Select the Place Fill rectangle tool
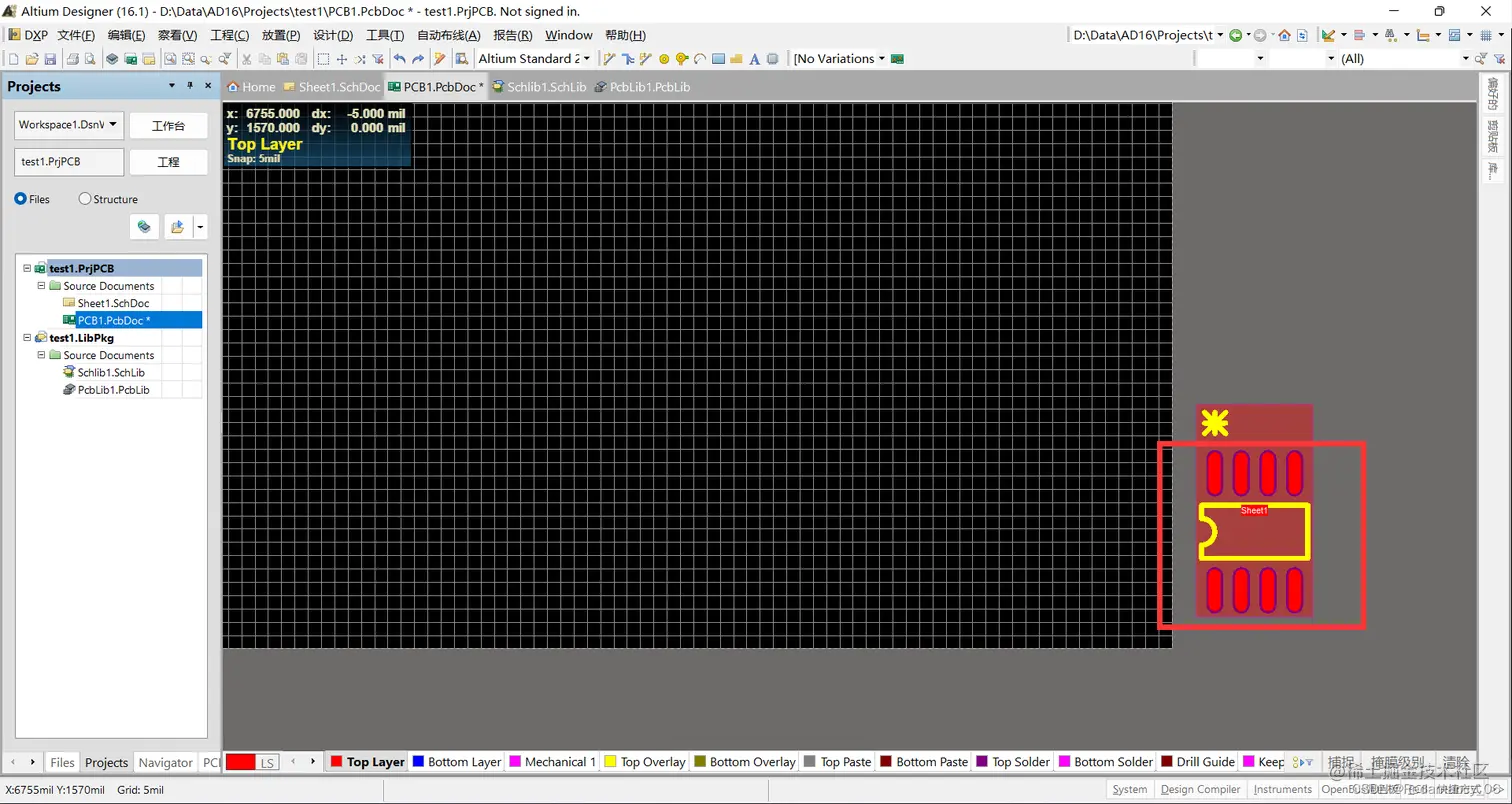 [718, 59]
